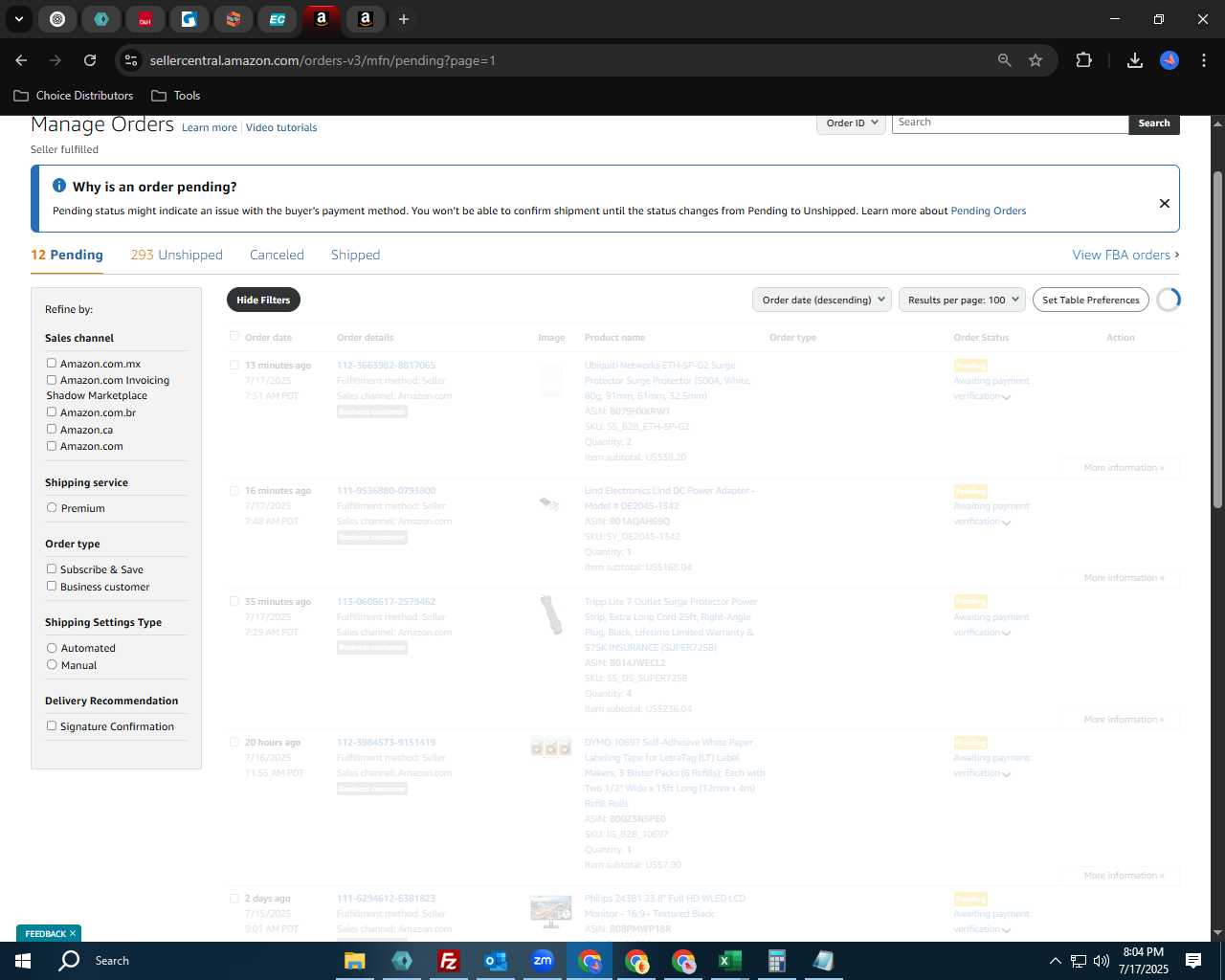Open the Feedback button

click(x=50, y=933)
